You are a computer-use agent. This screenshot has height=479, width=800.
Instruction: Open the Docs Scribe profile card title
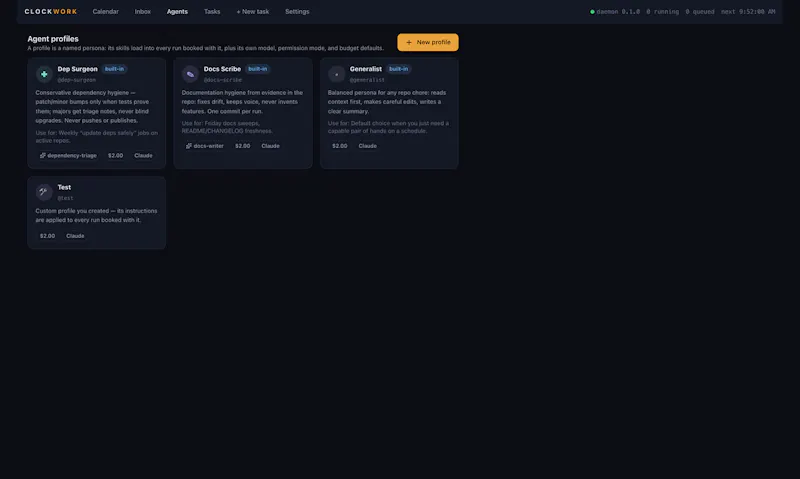(222, 69)
